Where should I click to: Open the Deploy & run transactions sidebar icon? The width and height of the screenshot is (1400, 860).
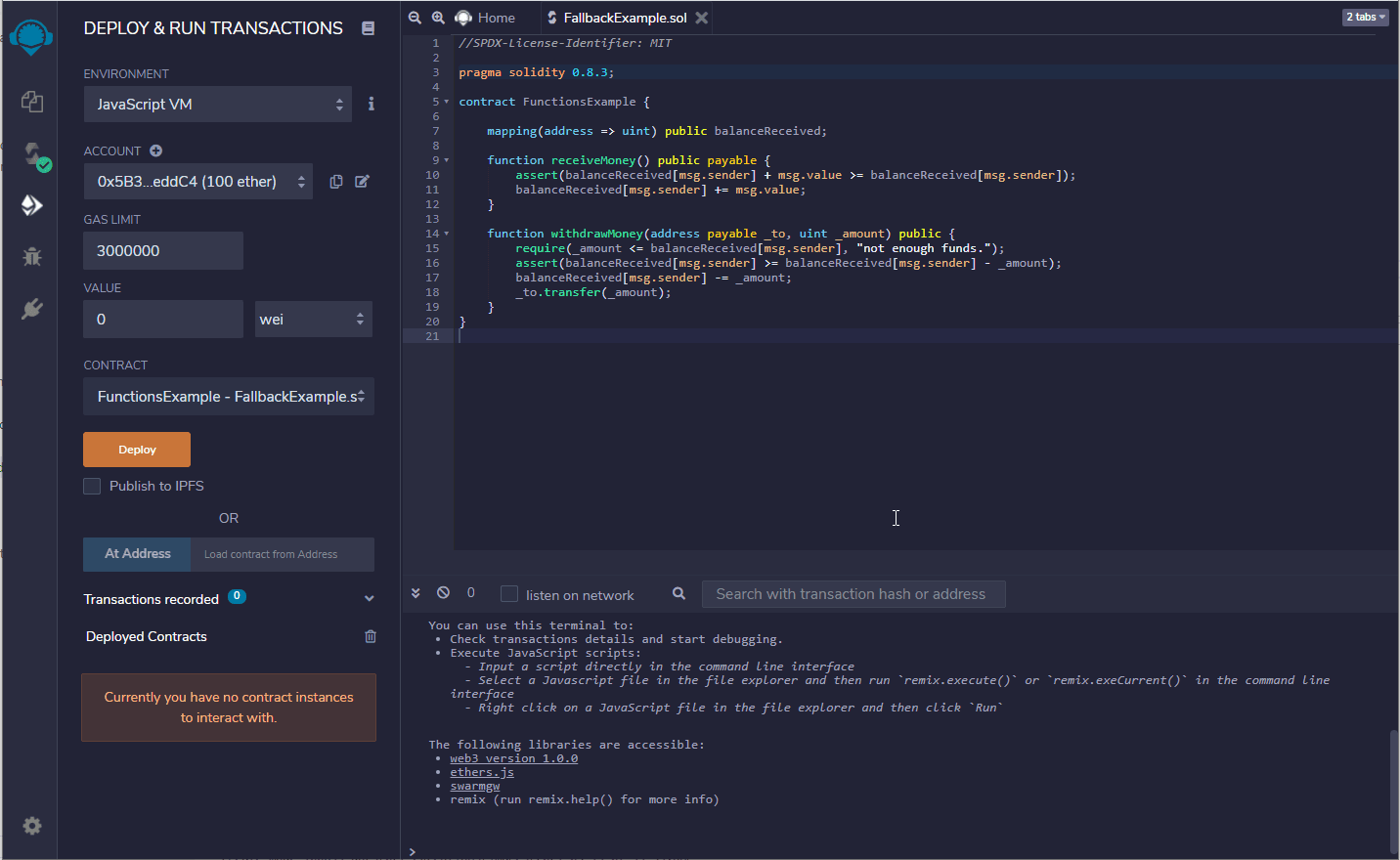click(x=32, y=205)
